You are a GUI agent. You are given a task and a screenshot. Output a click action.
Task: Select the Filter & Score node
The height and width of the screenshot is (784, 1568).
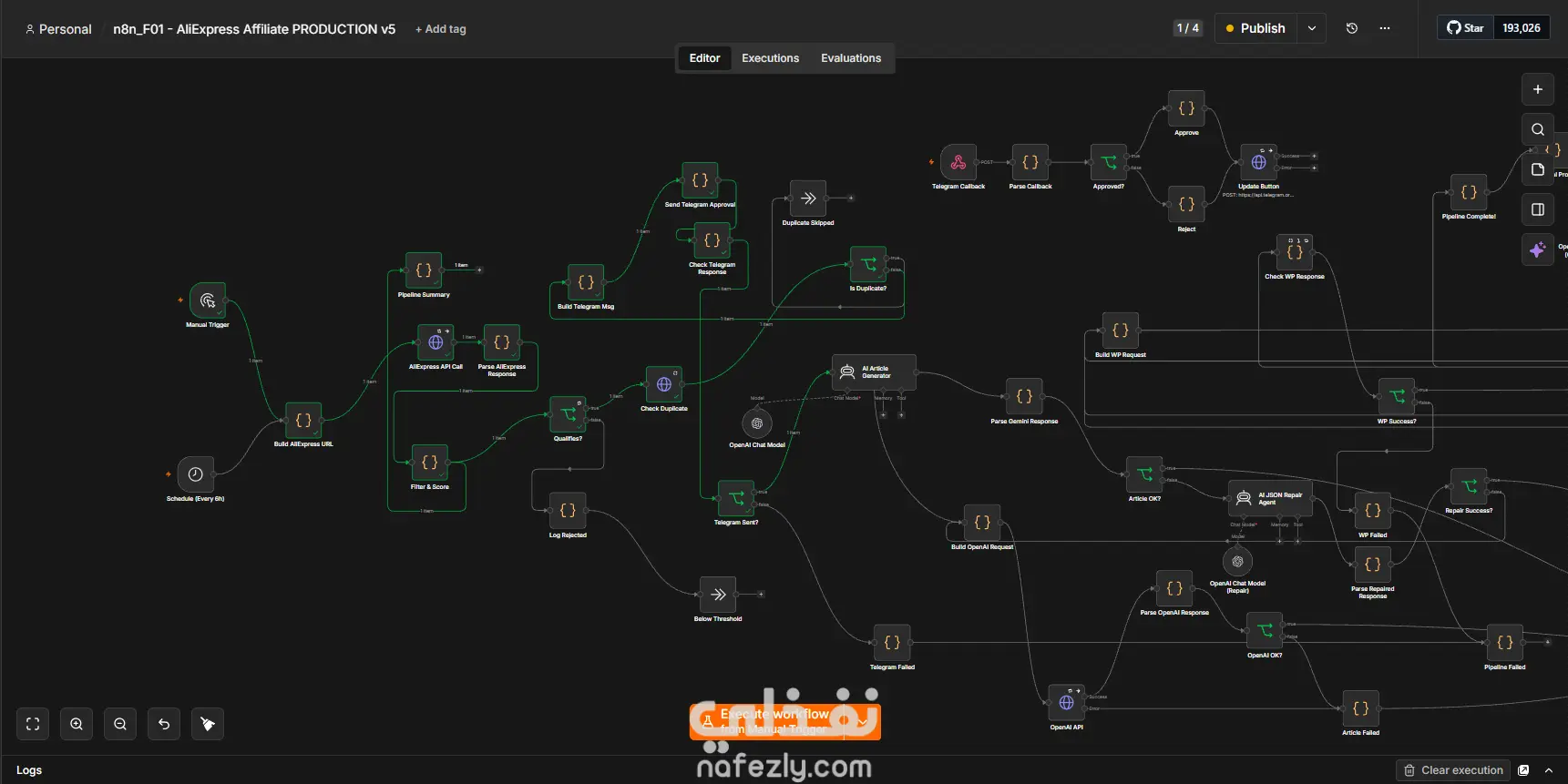[x=430, y=463]
